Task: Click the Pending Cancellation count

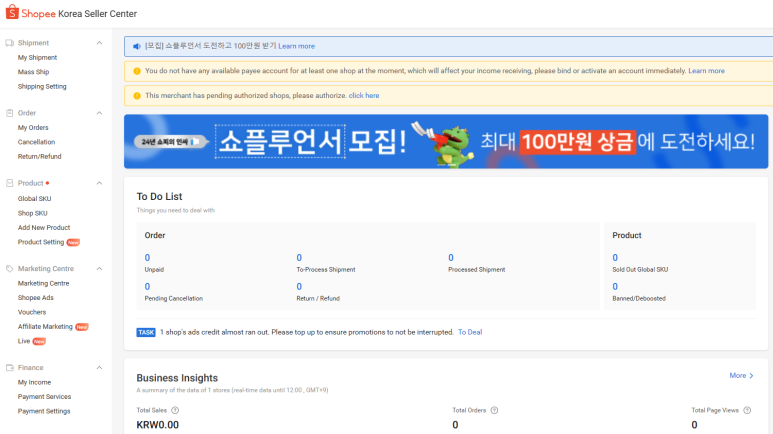Action: coord(147,287)
